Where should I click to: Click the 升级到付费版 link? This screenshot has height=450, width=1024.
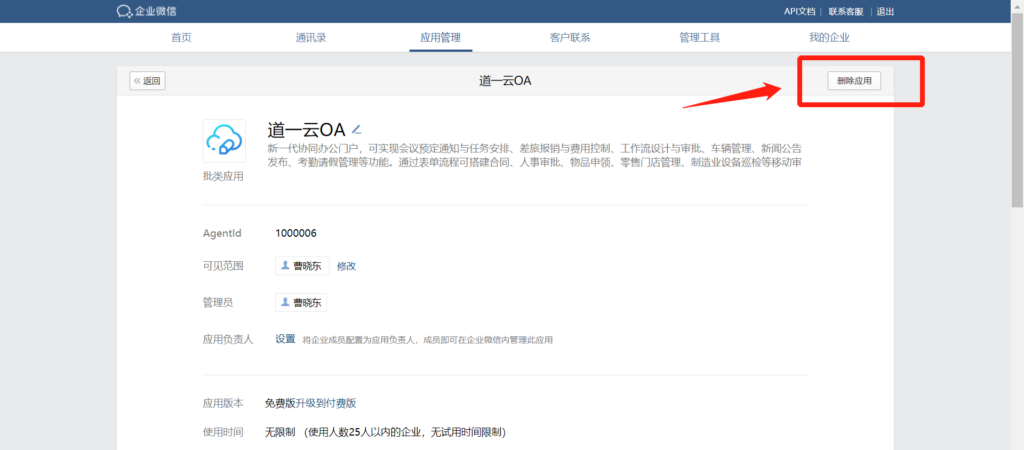pos(326,403)
